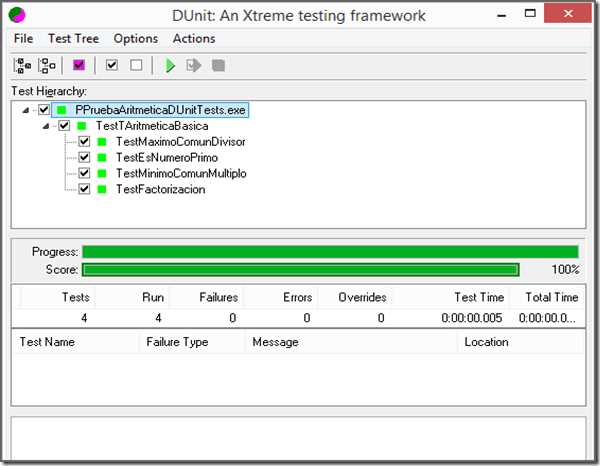Screen dimensions: 600x466
Task: Click green status square of TestMaximoComunDivisor
Action: point(102,142)
